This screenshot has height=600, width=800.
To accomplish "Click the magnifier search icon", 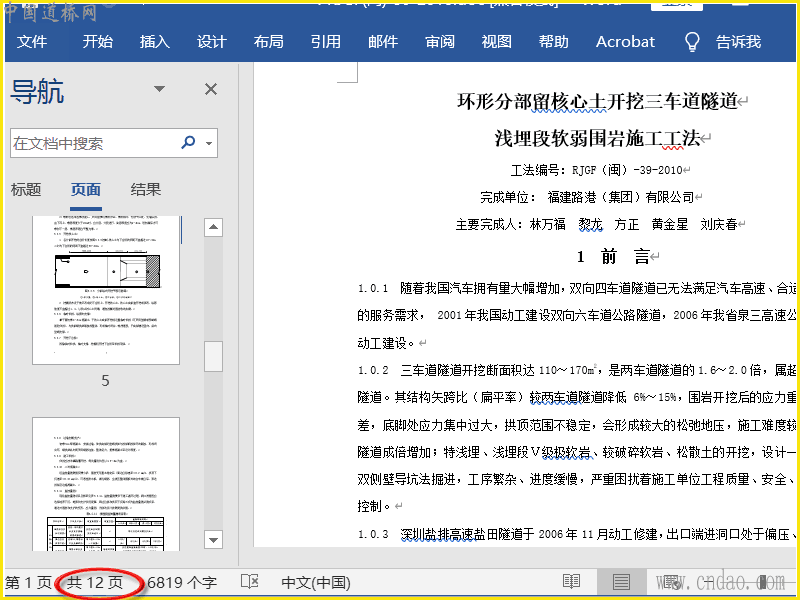I will (x=188, y=142).
